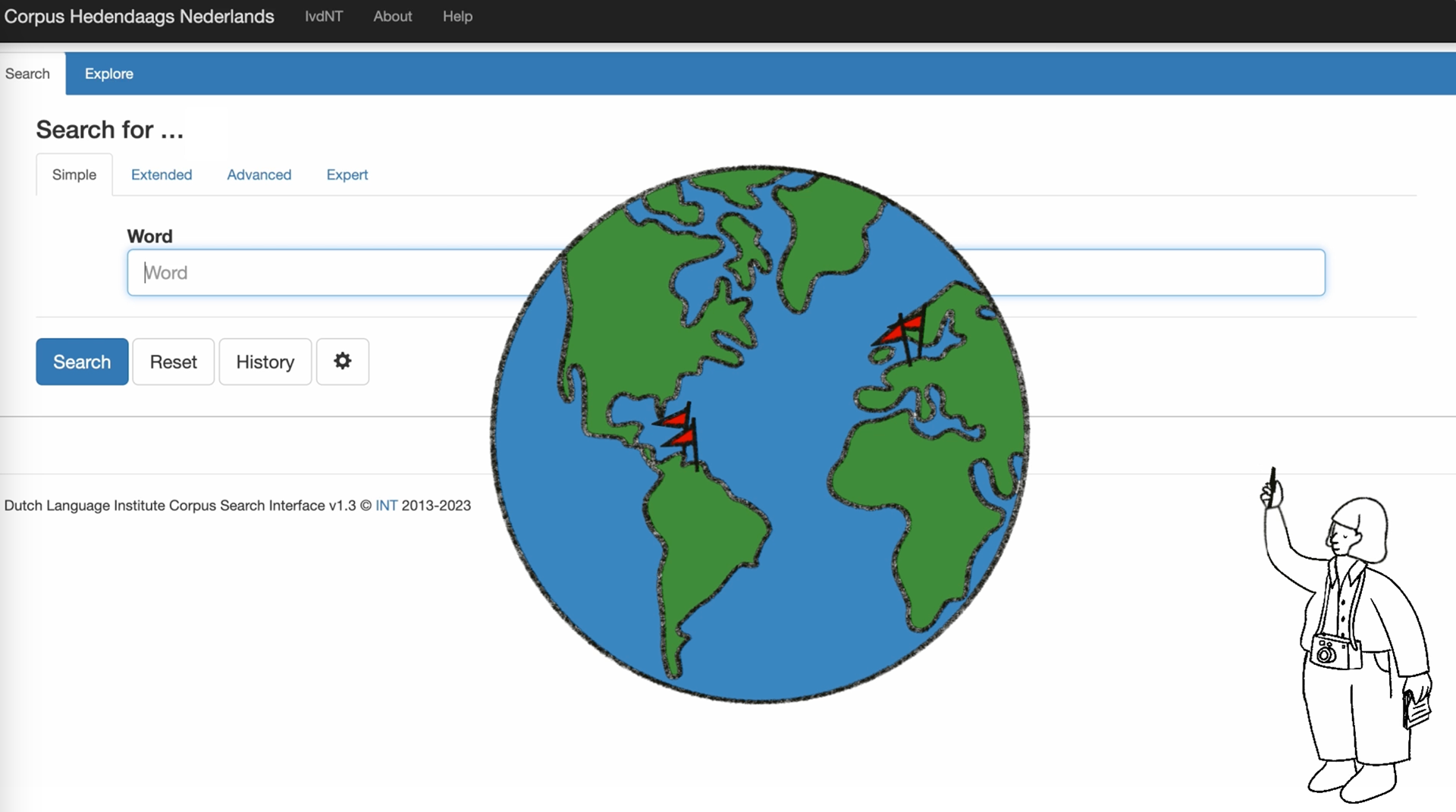Switch to the Simple search tab
The width and height of the screenshot is (1456, 812).
74,174
